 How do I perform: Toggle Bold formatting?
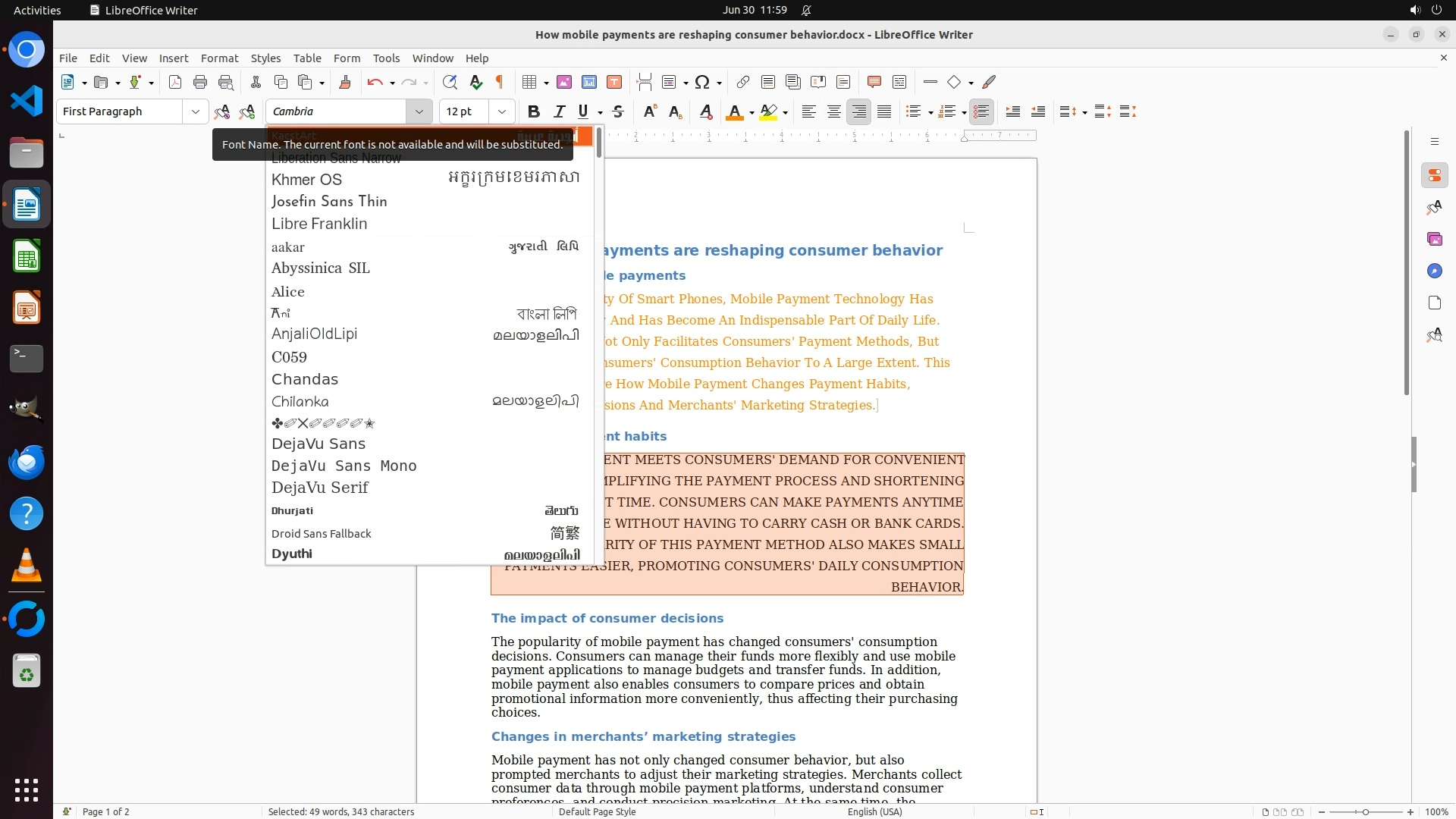tap(534, 111)
